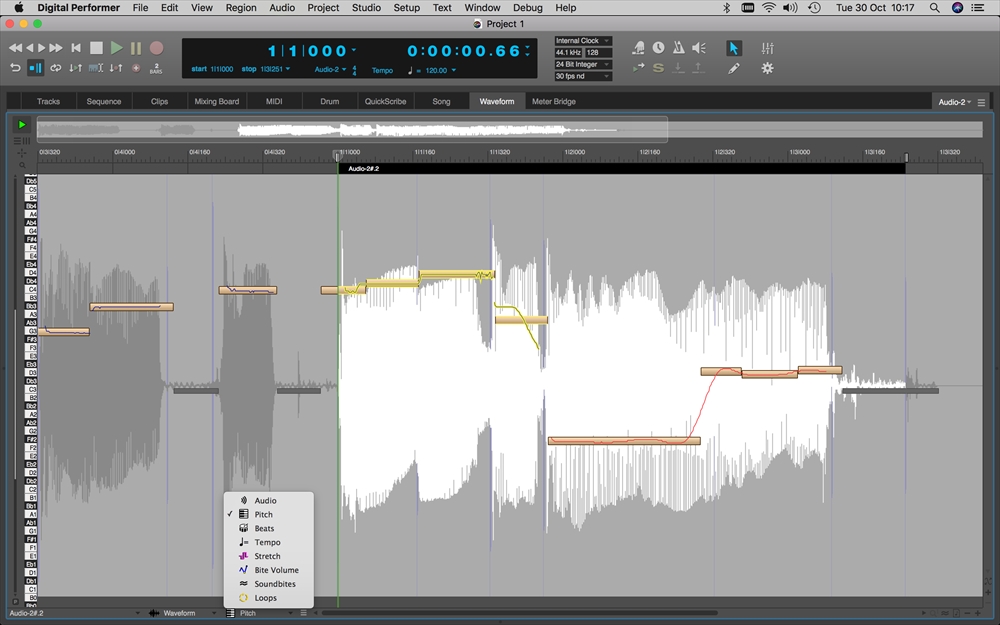
Task: Click the punch-in down arrow icon
Action: click(x=678, y=68)
